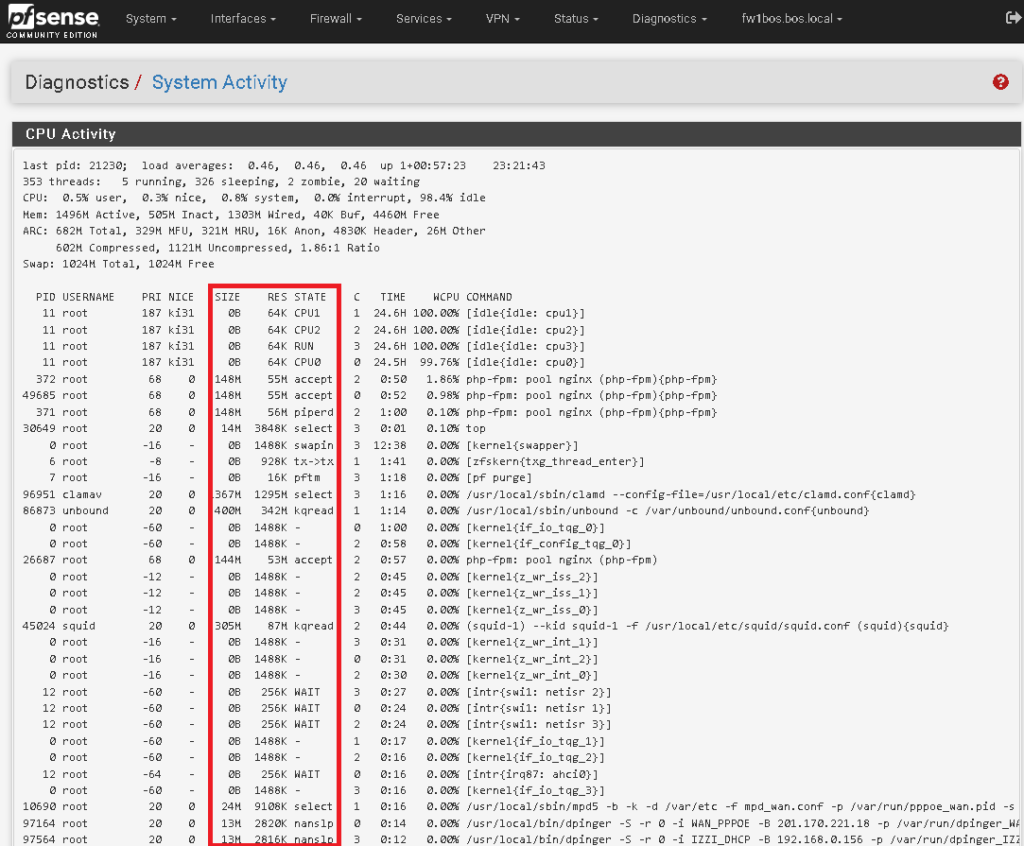Click the PID column header
This screenshot has width=1024, height=846.
46,297
